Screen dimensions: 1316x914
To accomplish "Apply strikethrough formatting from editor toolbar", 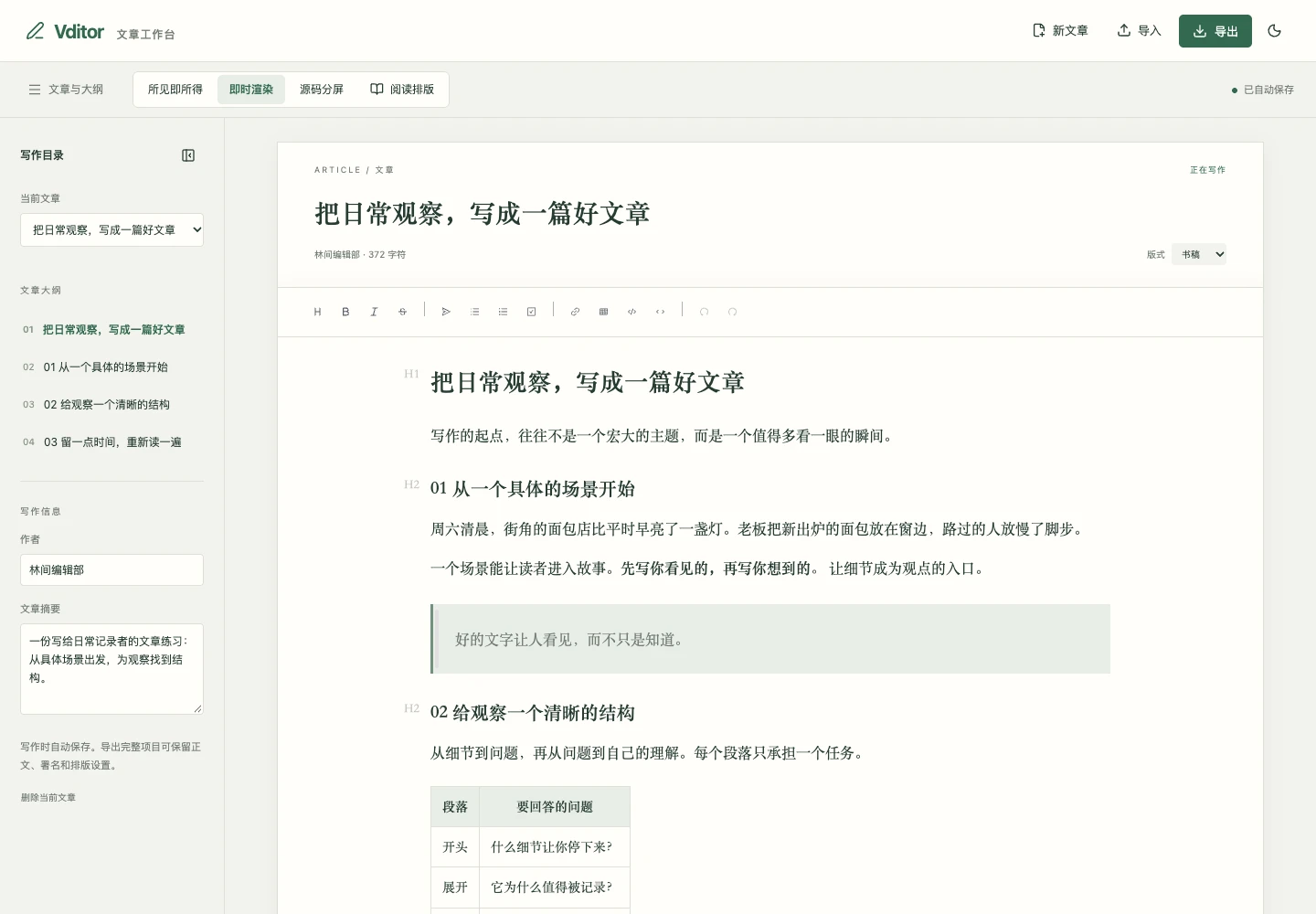I will (402, 312).
